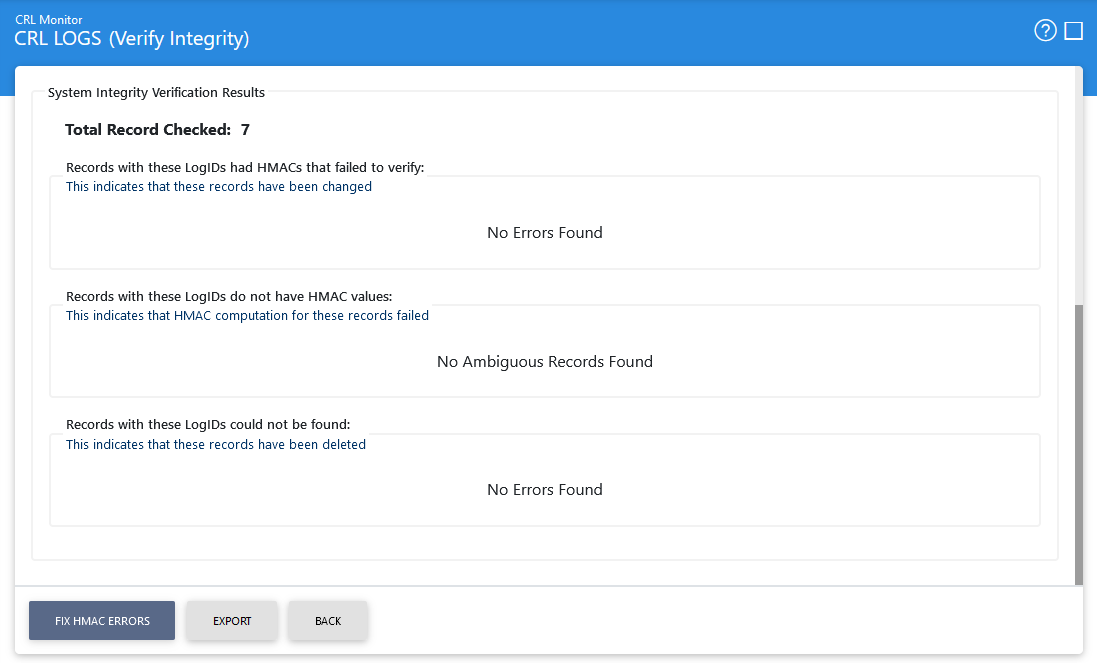Click 'LogIDs could not be found' heading
This screenshot has width=1097, height=663.
(208, 424)
